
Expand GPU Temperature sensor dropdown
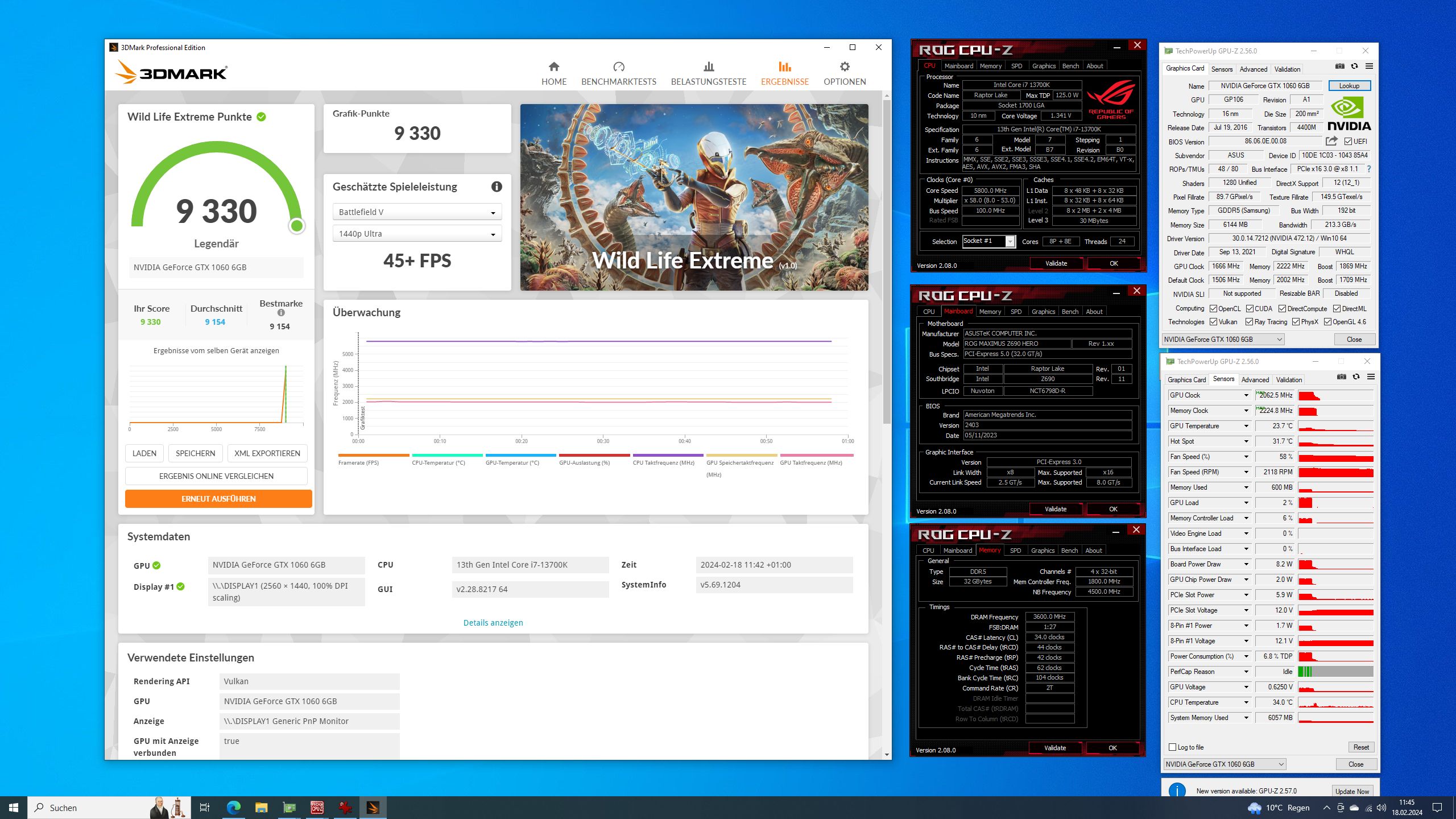[x=1246, y=426]
